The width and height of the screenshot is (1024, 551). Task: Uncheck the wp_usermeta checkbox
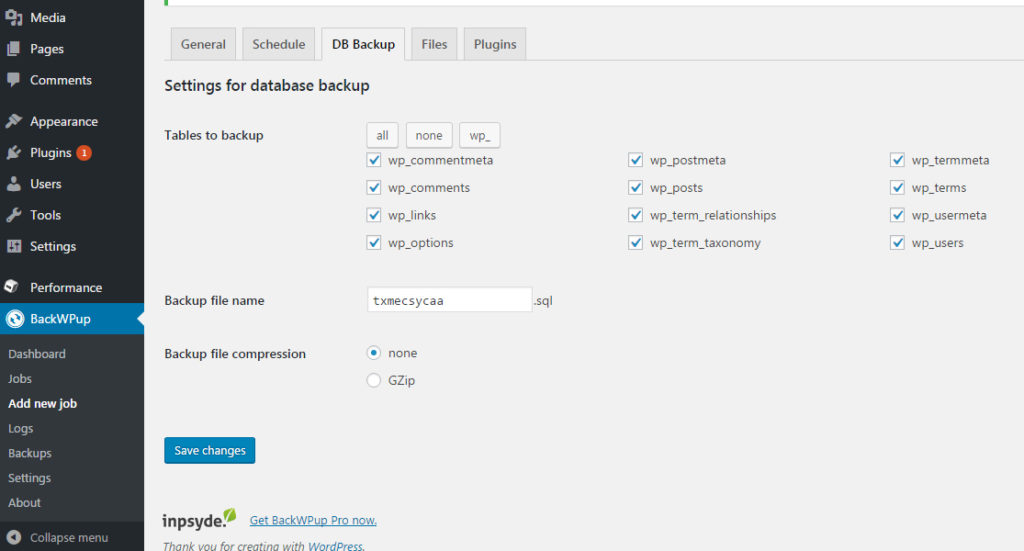point(897,215)
